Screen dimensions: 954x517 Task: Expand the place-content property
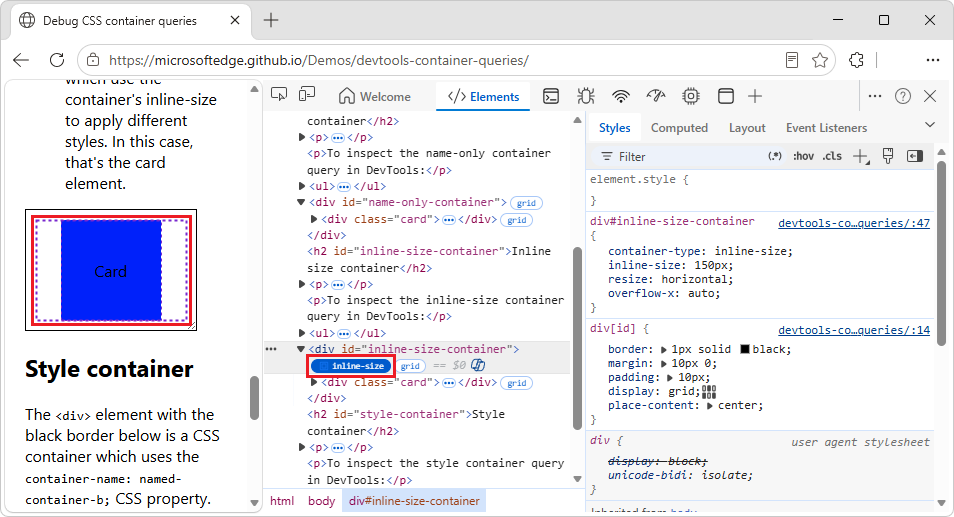coord(709,406)
